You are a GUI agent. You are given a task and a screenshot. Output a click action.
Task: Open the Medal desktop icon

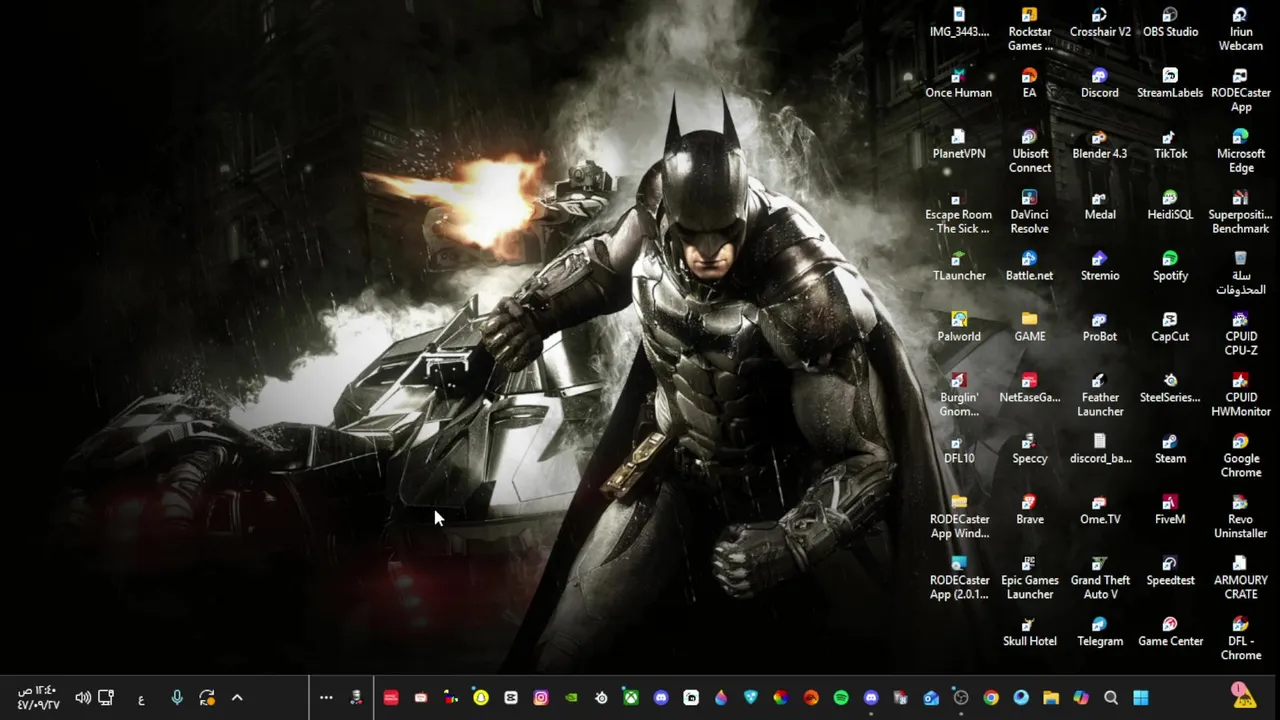pos(1100,205)
